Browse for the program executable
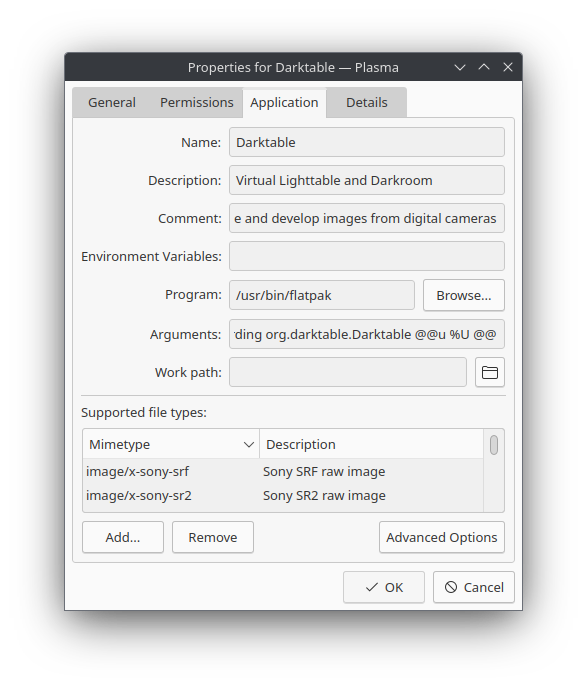Image resolution: width=587 pixels, height=687 pixels. (463, 295)
